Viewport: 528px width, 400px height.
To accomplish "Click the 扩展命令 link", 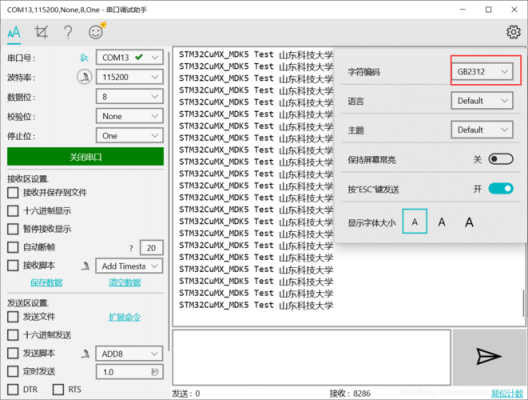I will coord(125,317).
